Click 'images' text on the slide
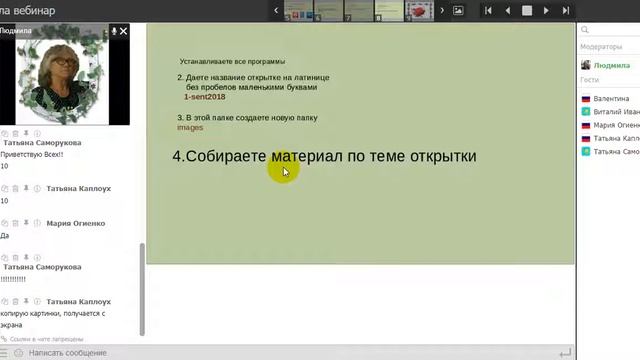 (190, 127)
